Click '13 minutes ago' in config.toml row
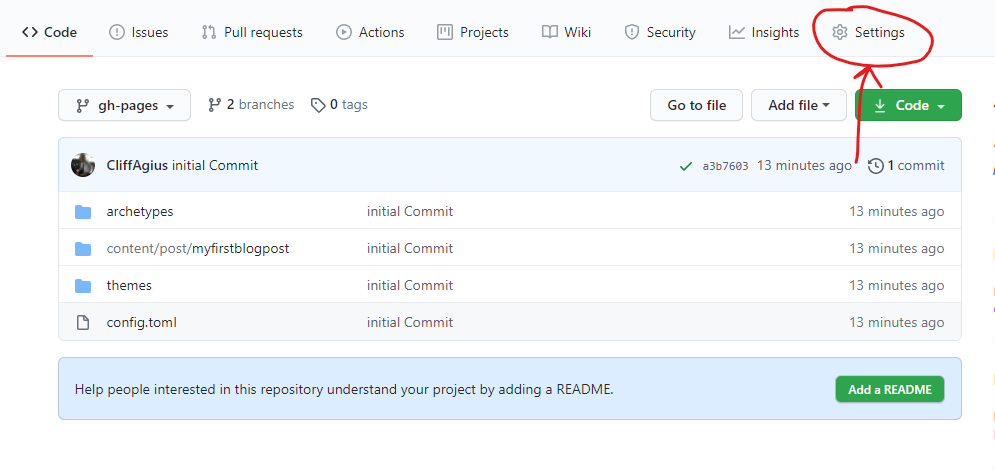The height and width of the screenshot is (472, 995). click(x=897, y=322)
